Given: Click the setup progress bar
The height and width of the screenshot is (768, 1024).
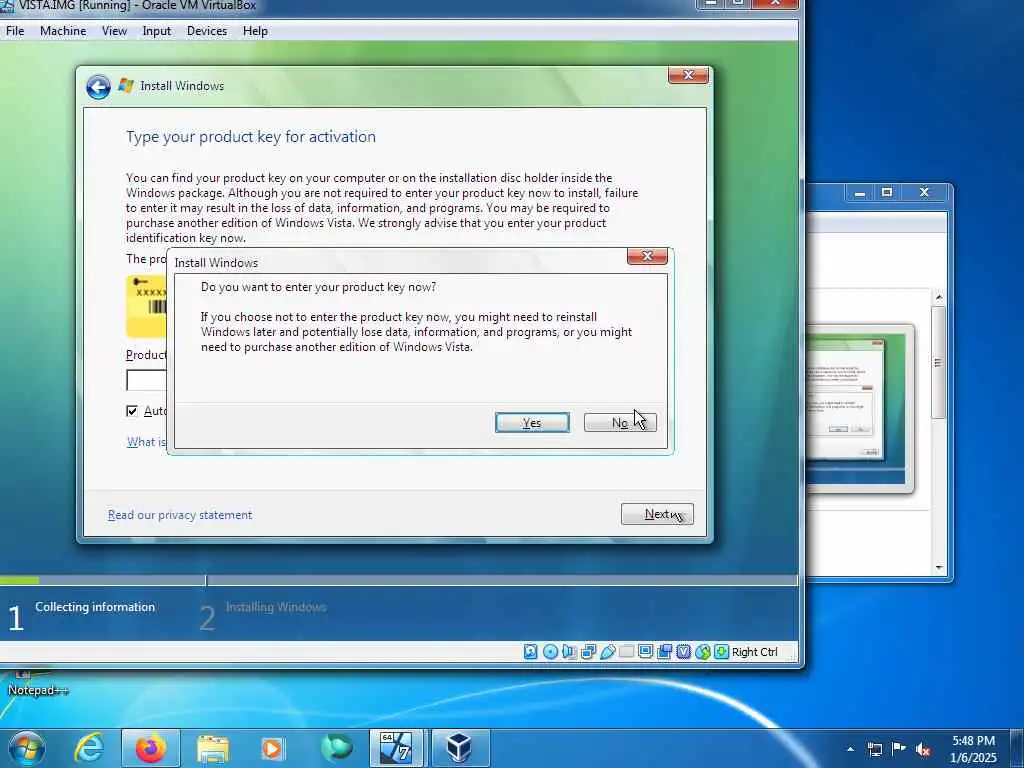Looking at the screenshot, I should point(399,580).
